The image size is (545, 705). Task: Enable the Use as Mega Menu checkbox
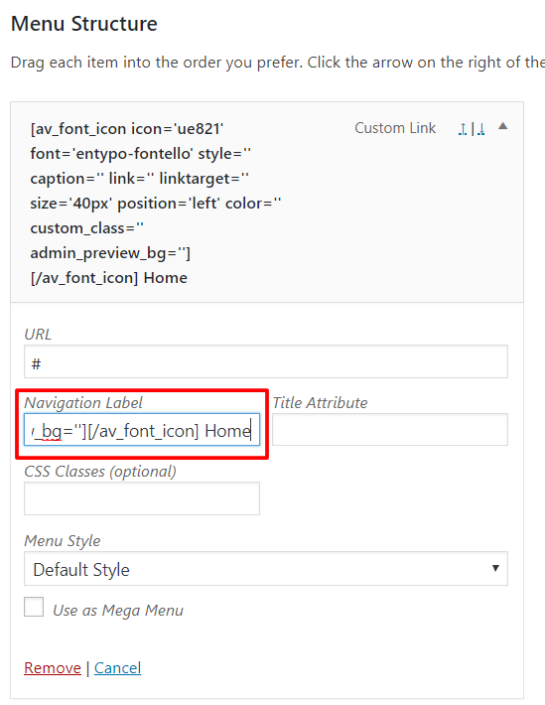[x=34, y=607]
